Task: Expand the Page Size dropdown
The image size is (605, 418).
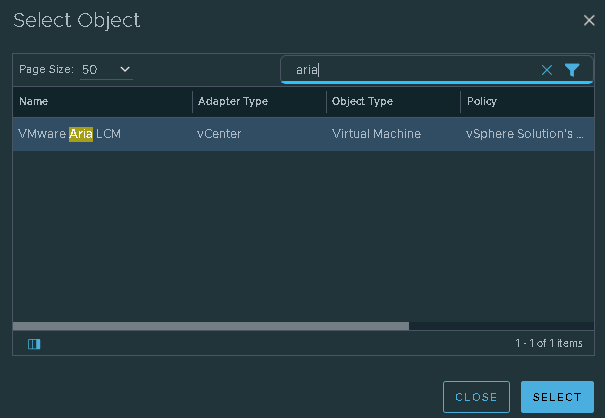Action: [107, 69]
